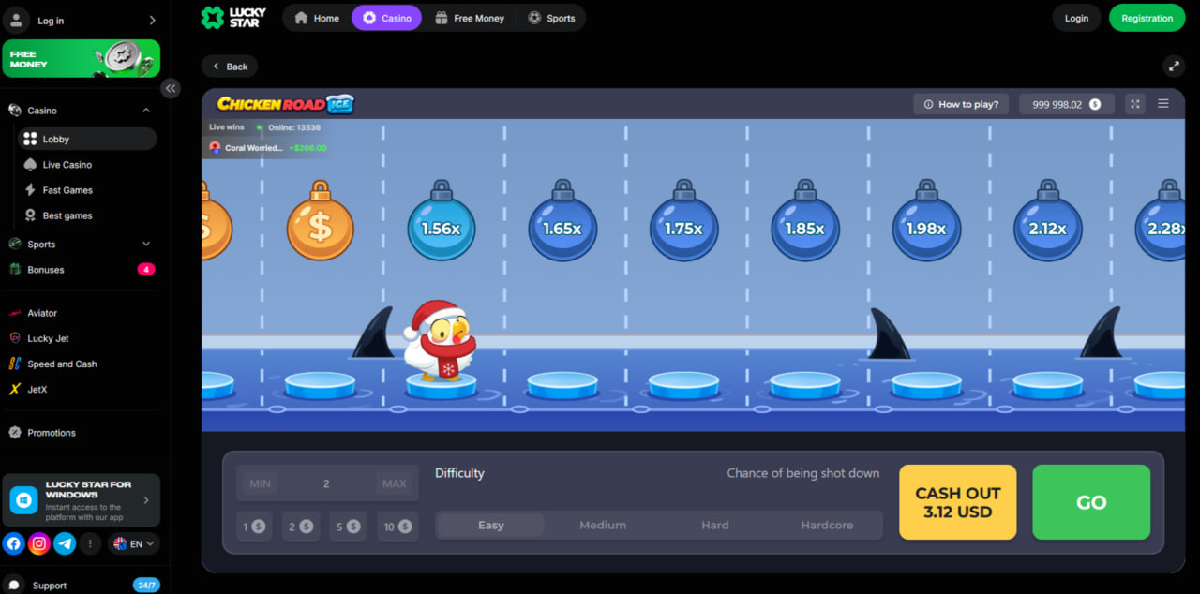The width and height of the screenshot is (1200, 594).
Task: Click the bet amount input field
Action: coord(327,483)
